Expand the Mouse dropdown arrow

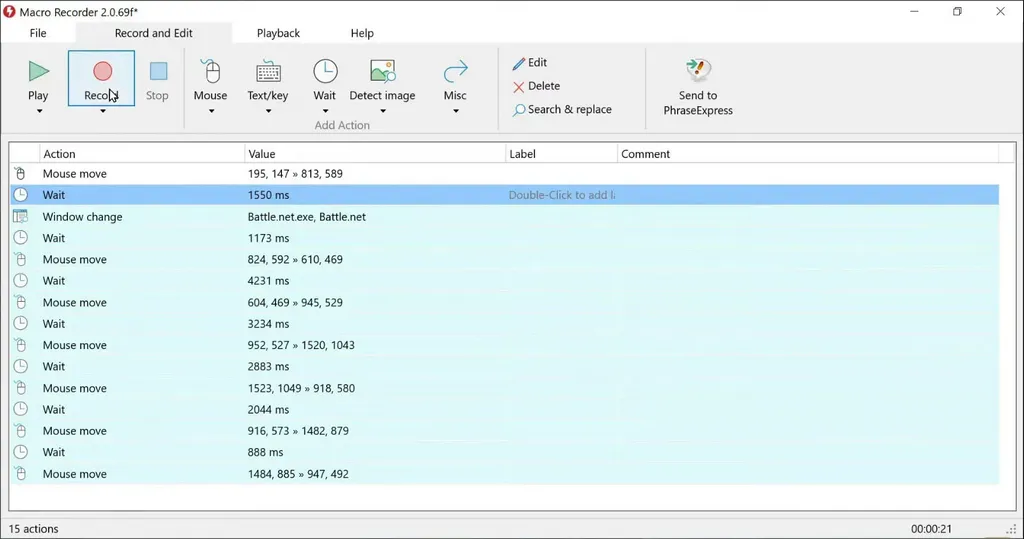[211, 111]
